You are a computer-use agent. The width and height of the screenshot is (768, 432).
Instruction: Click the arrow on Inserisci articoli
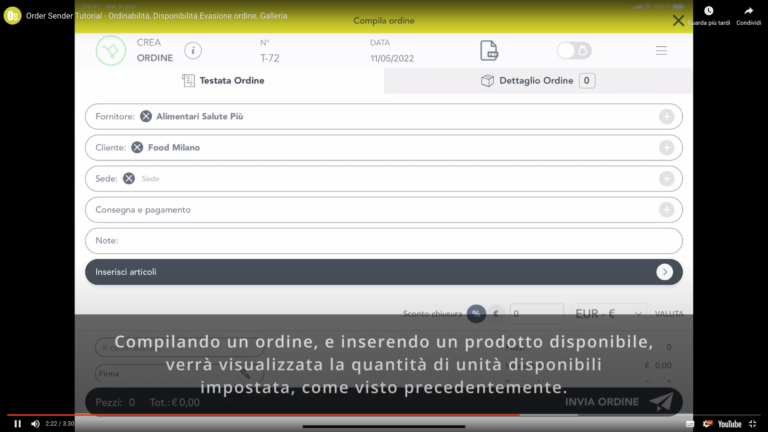665,272
